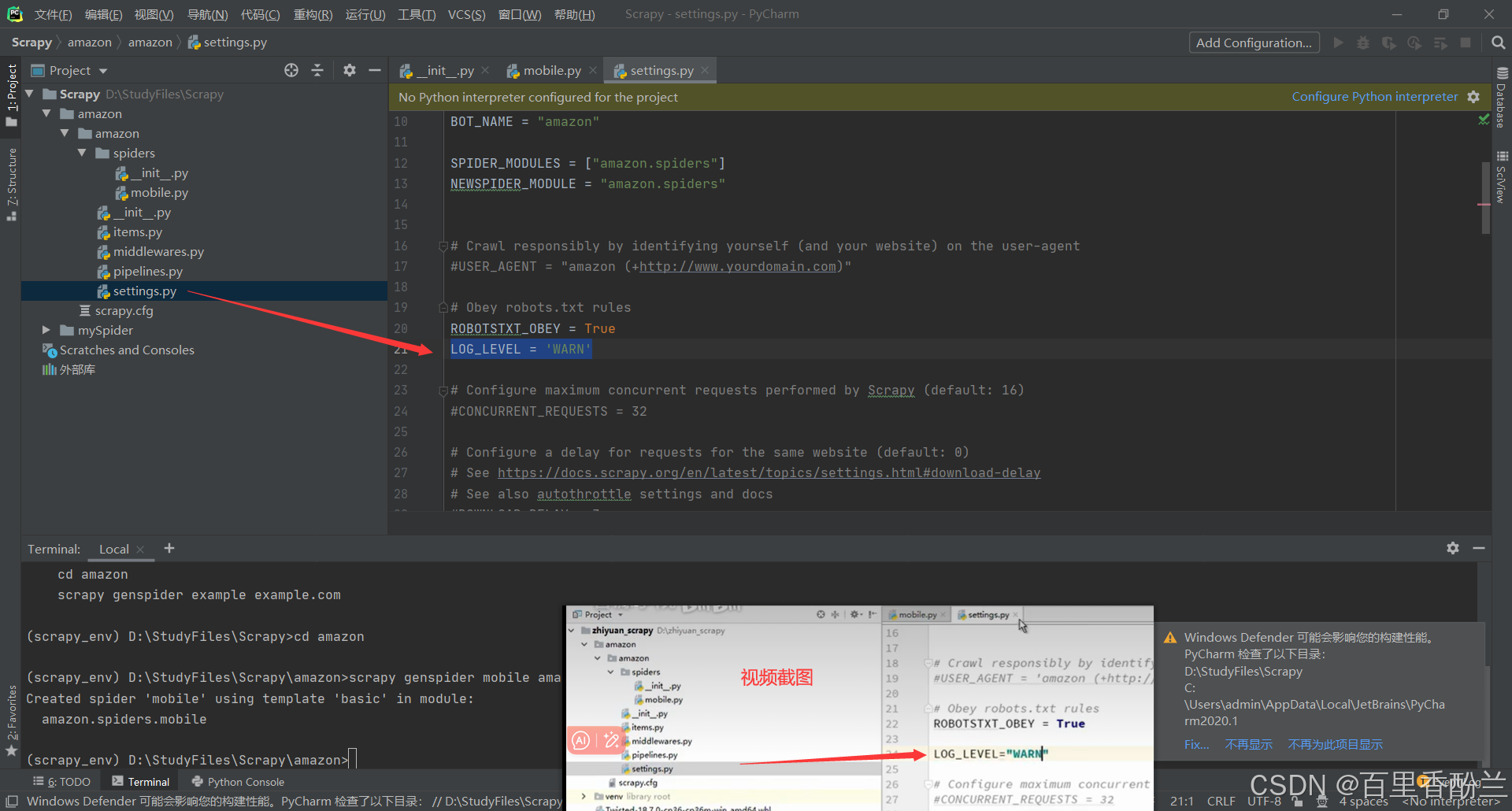Add a new terminal session tab
The width and height of the screenshot is (1512, 811).
(x=169, y=548)
